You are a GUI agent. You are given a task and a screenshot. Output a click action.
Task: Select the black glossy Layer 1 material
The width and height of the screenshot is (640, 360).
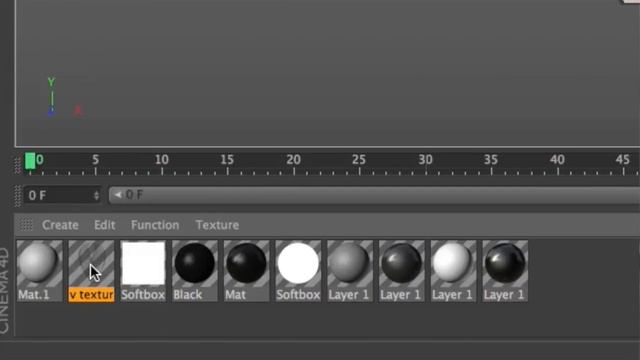pos(505,271)
